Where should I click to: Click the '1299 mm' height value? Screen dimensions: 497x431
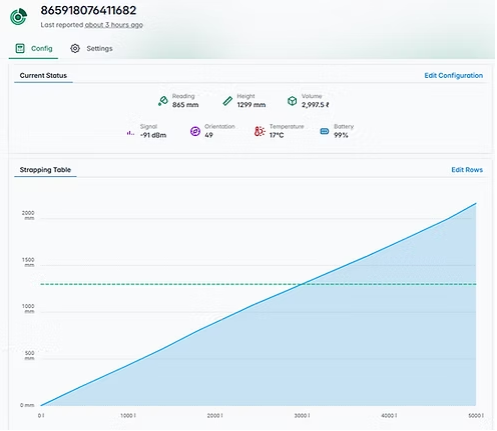[251, 105]
